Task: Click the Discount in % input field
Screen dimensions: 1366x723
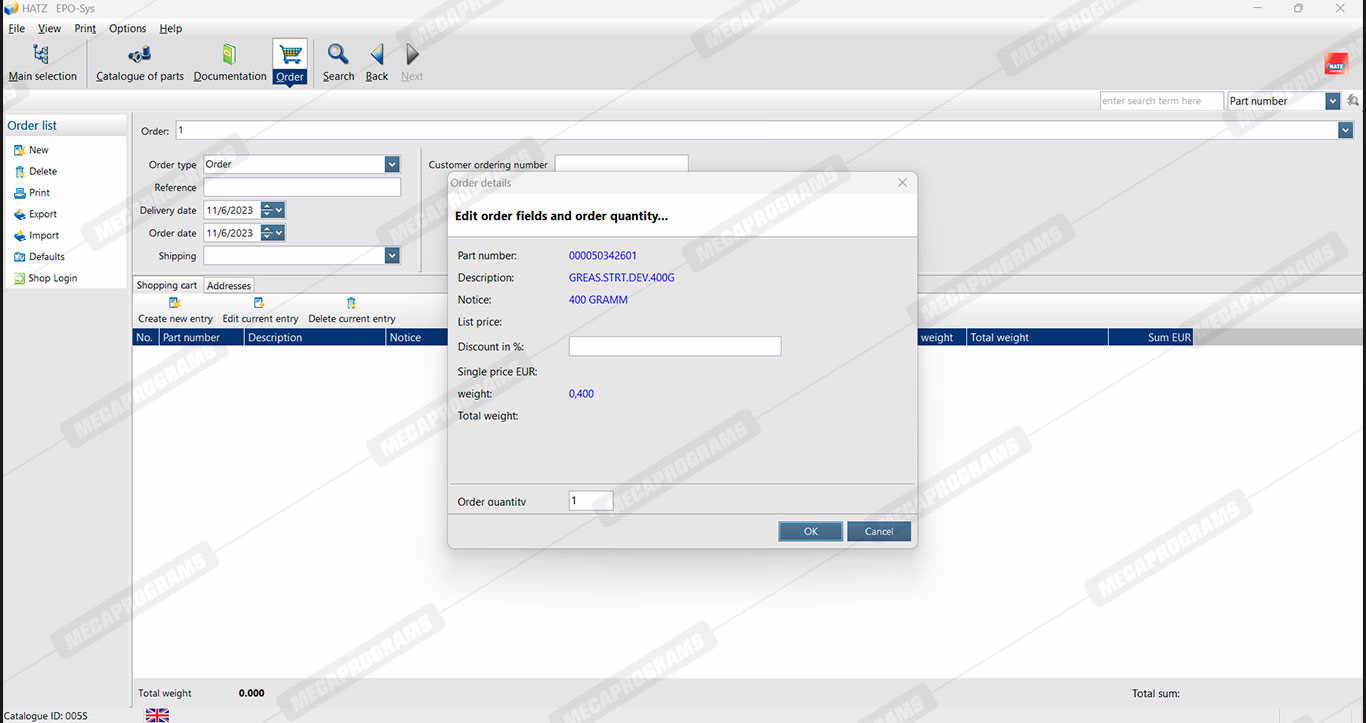Action: coord(674,347)
